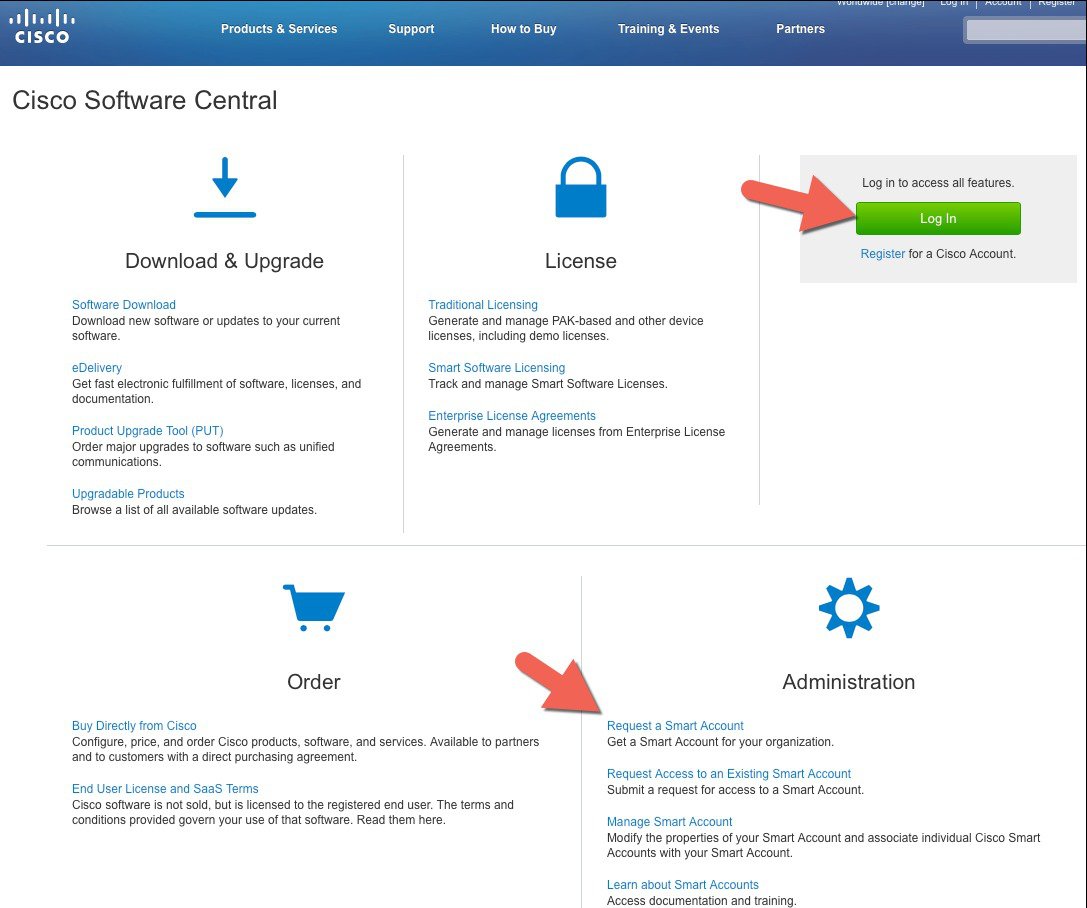1087x908 pixels.
Task: Click the Download & Upgrade arrow icon
Action: click(x=225, y=187)
